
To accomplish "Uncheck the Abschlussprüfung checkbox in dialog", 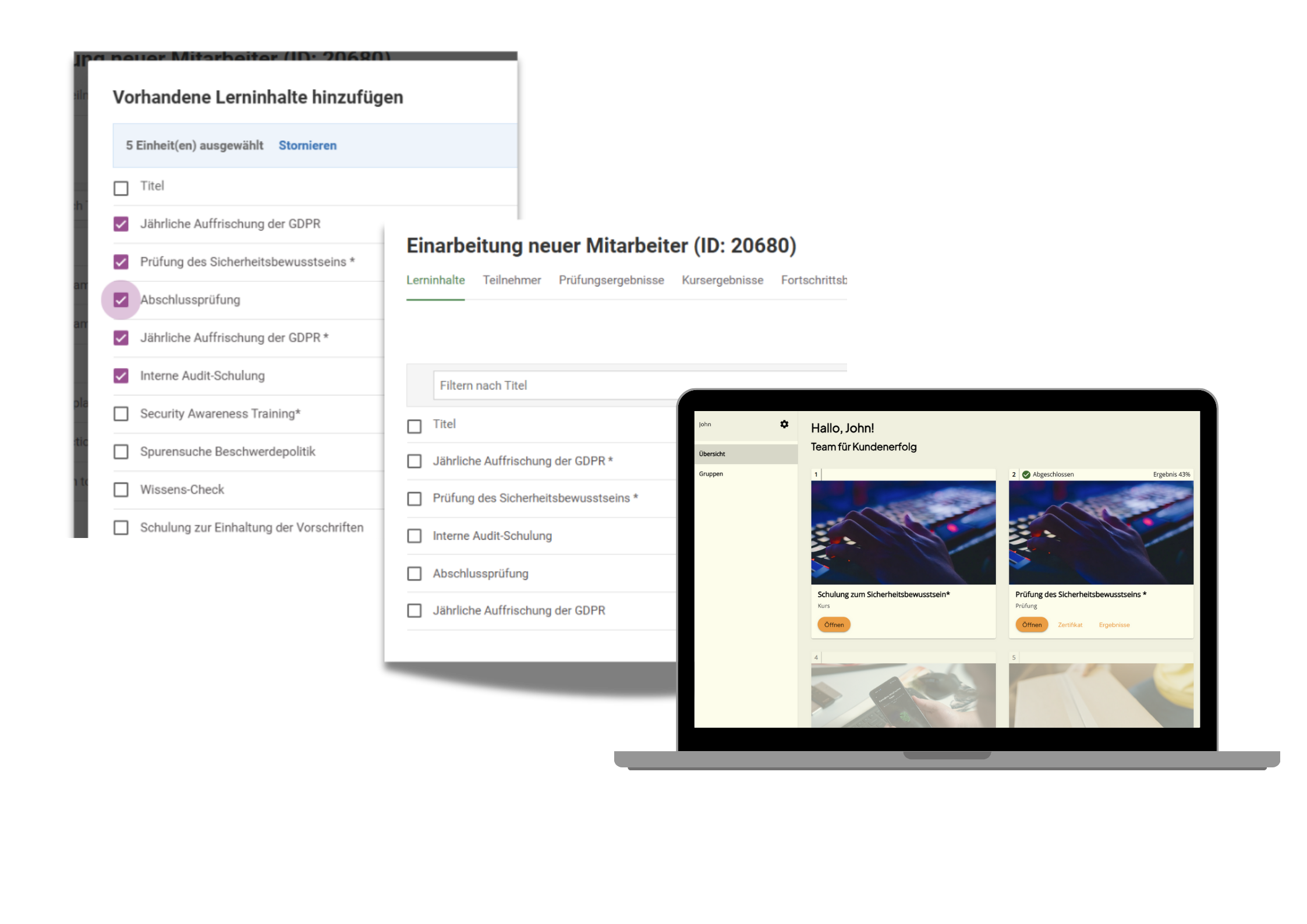I will coord(121,300).
